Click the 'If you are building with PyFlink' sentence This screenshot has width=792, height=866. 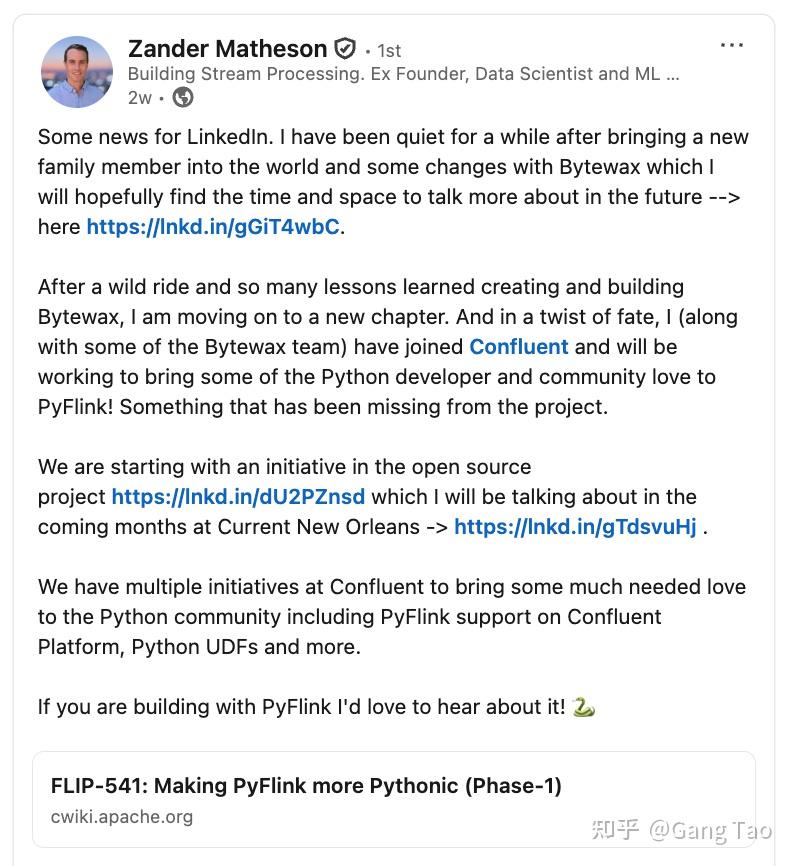click(x=301, y=707)
